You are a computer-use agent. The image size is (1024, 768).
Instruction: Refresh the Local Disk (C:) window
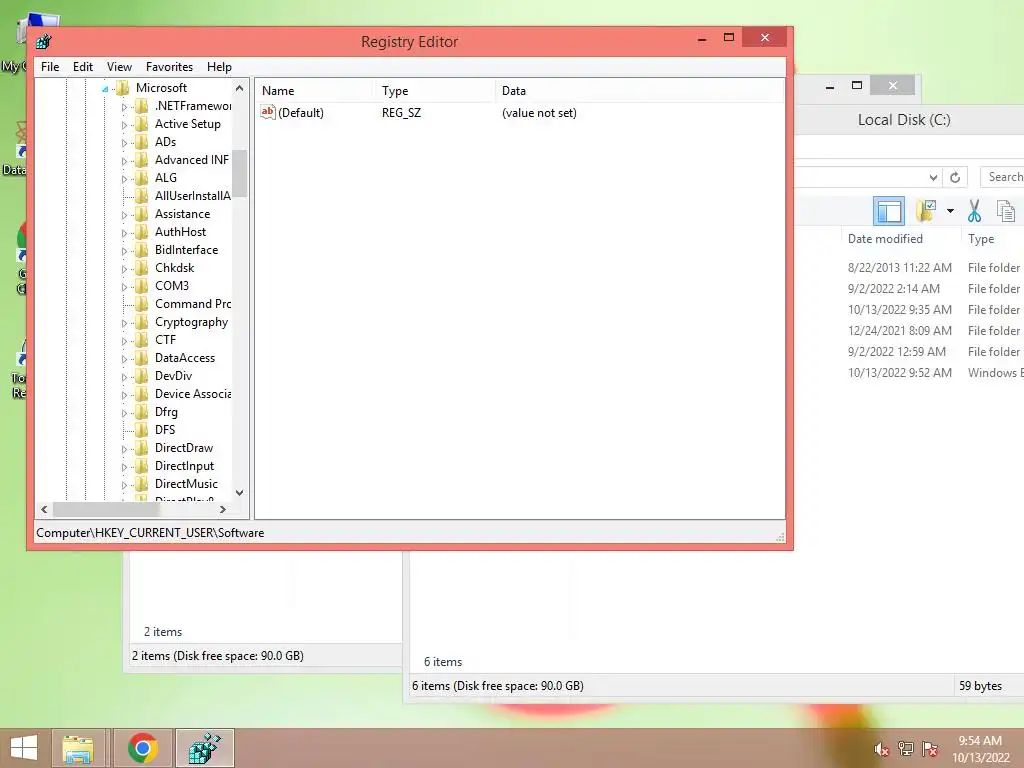(955, 178)
